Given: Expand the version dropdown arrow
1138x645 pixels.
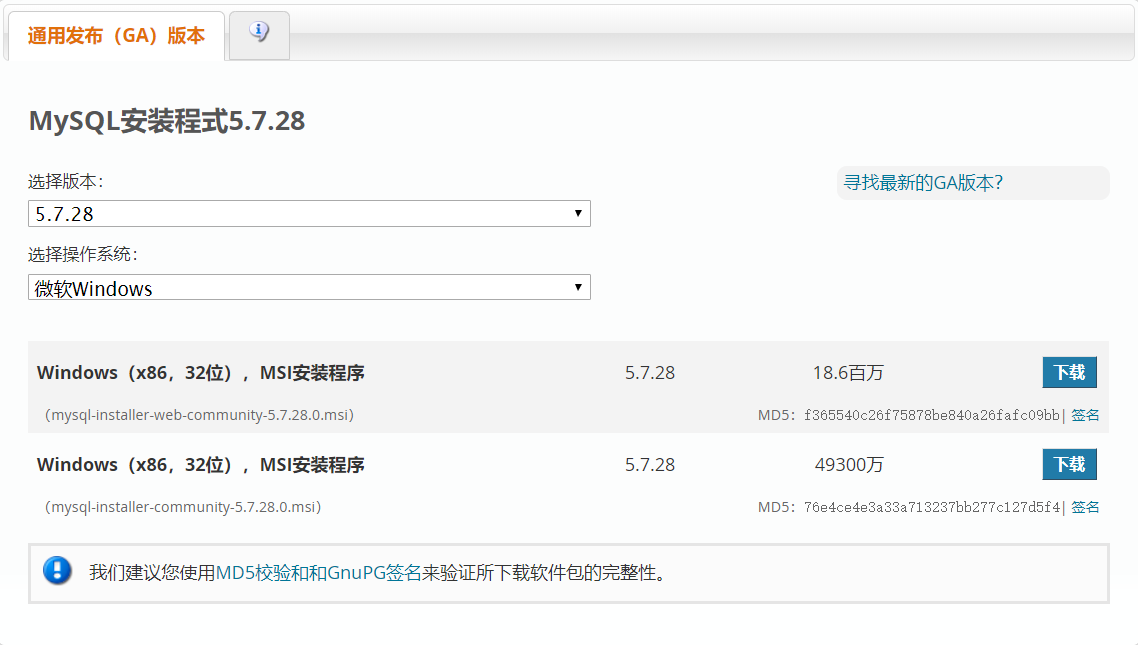Looking at the screenshot, I should click(578, 213).
